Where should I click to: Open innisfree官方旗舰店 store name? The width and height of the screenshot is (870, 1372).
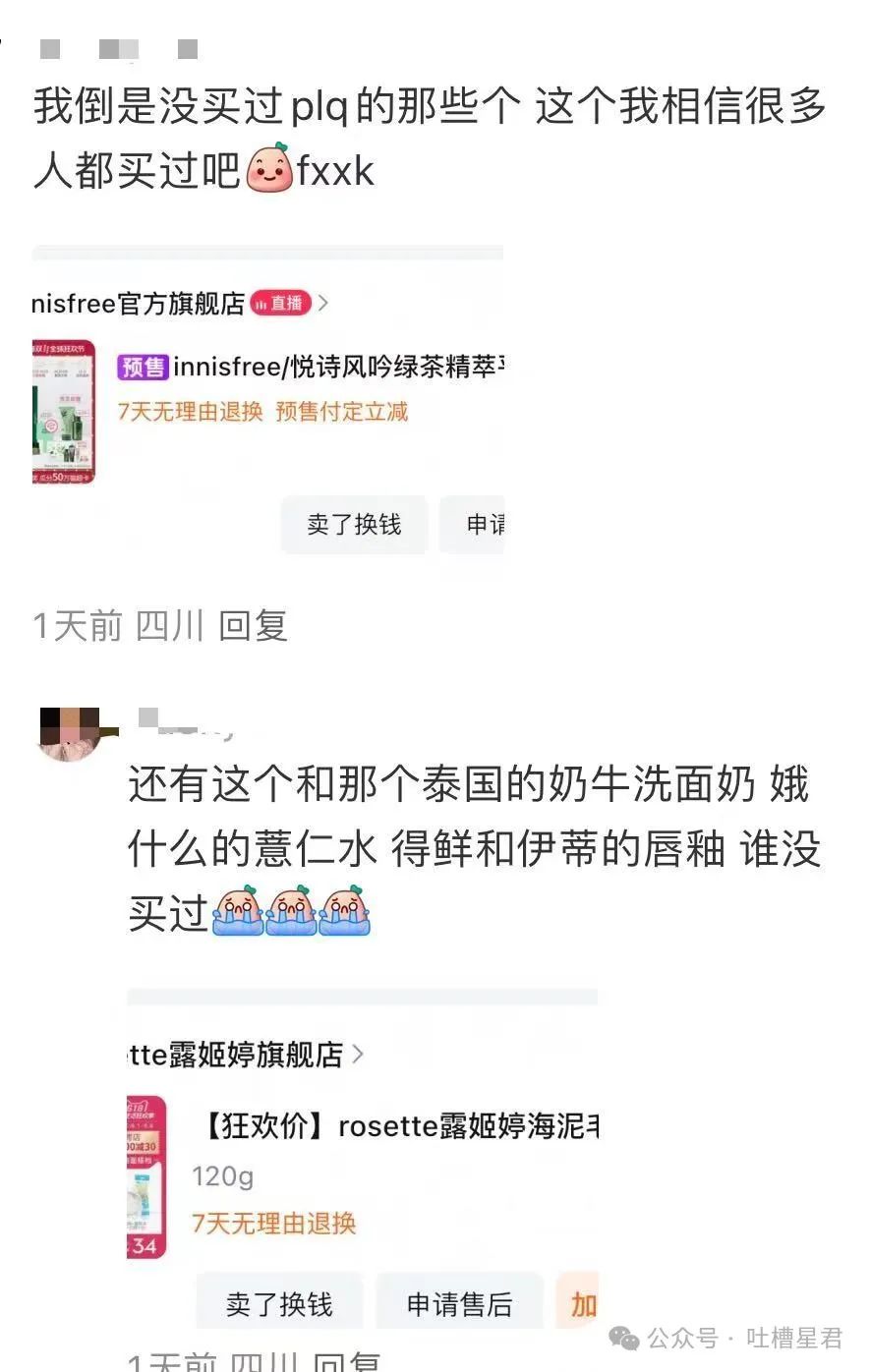[139, 304]
